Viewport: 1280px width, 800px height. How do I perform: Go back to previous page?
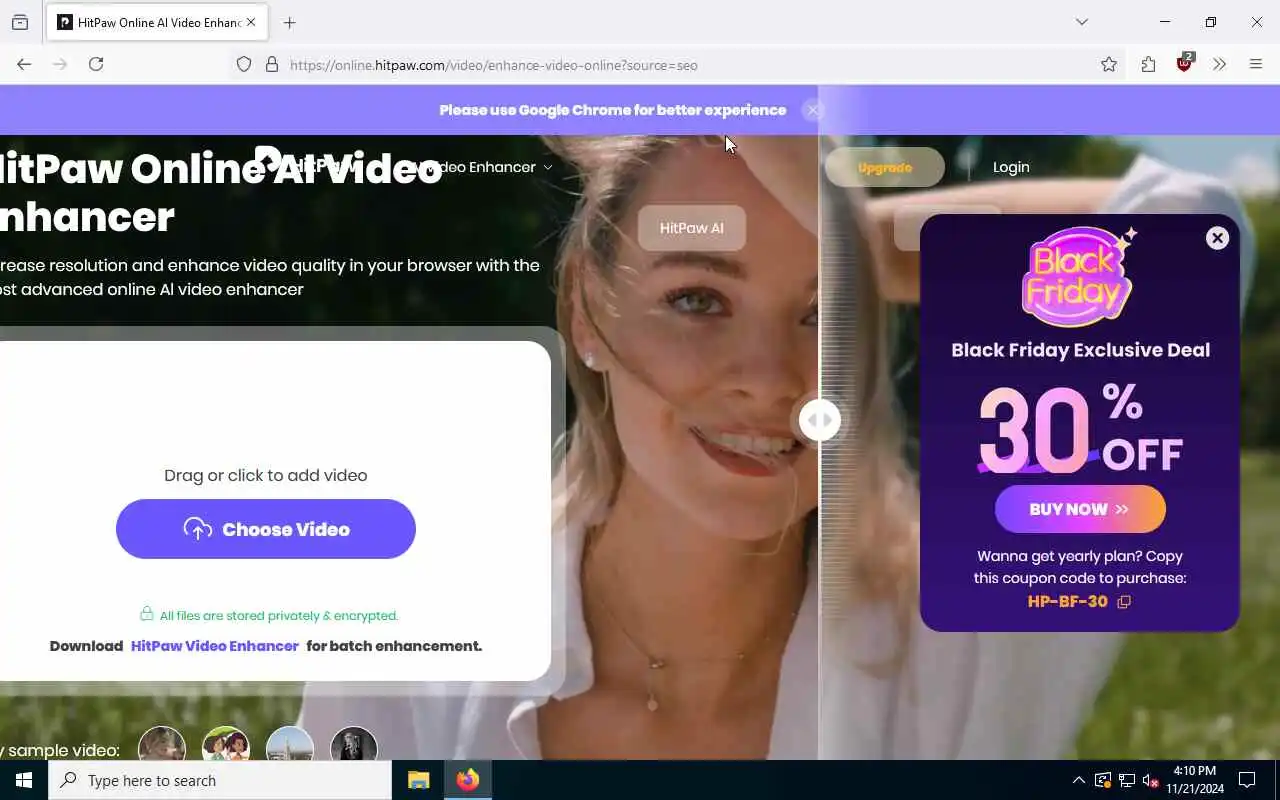click(24, 64)
